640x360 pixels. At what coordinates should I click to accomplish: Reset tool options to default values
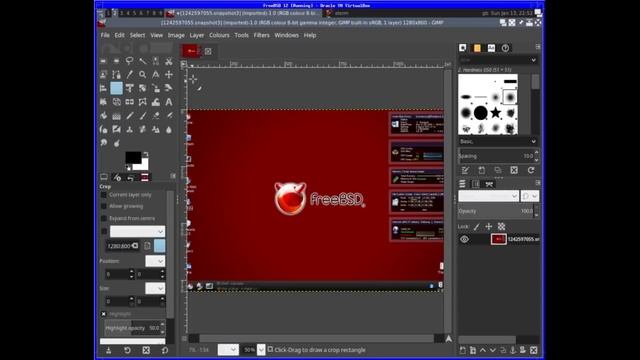coord(165,350)
